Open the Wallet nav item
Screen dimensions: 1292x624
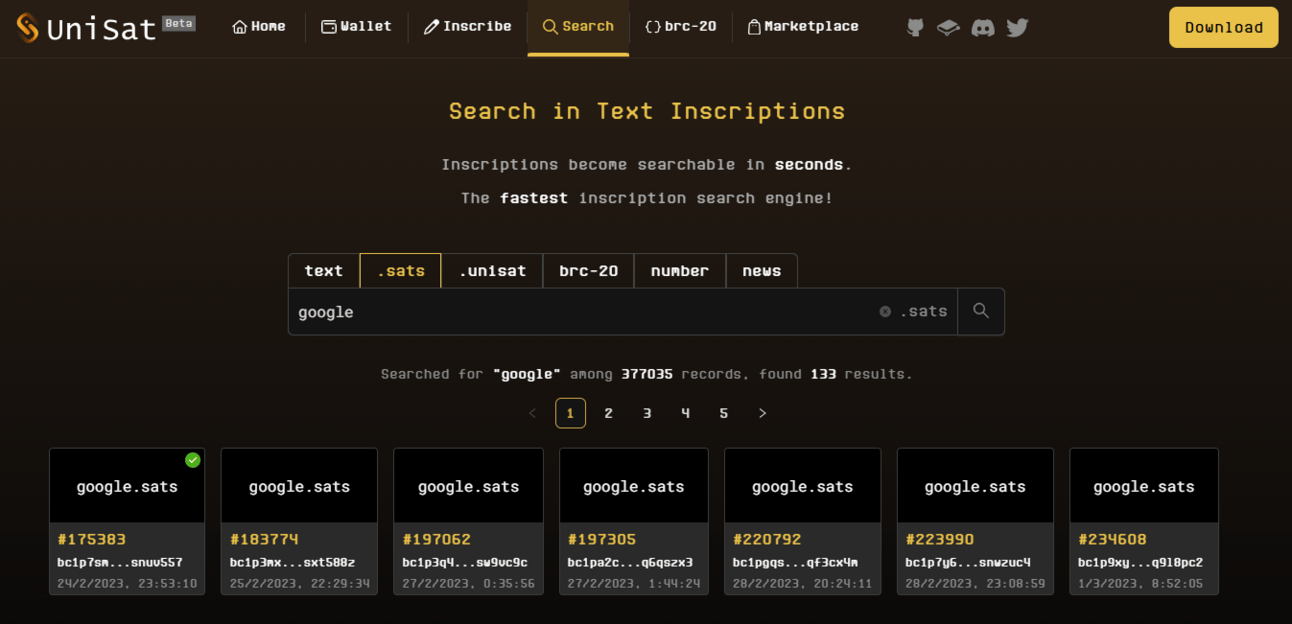point(356,27)
